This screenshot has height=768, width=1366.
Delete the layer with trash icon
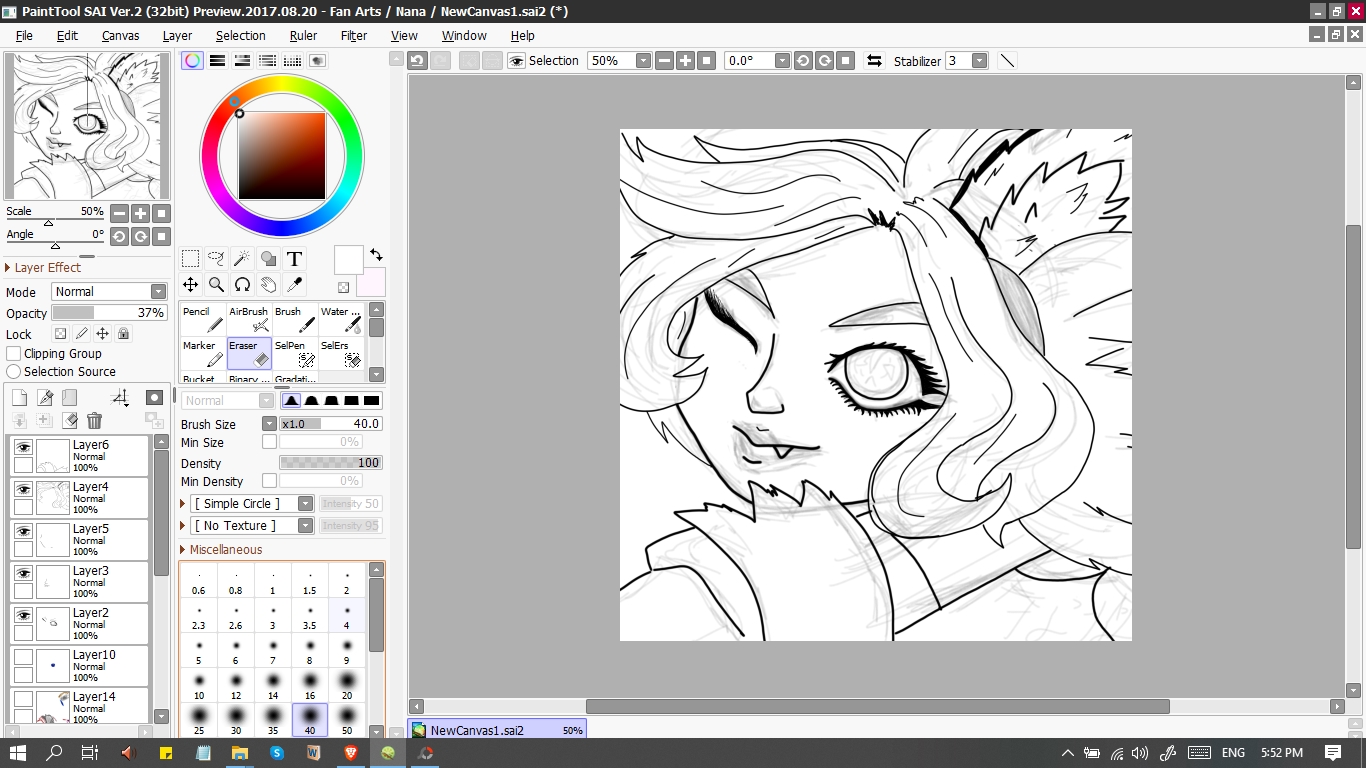[94, 421]
